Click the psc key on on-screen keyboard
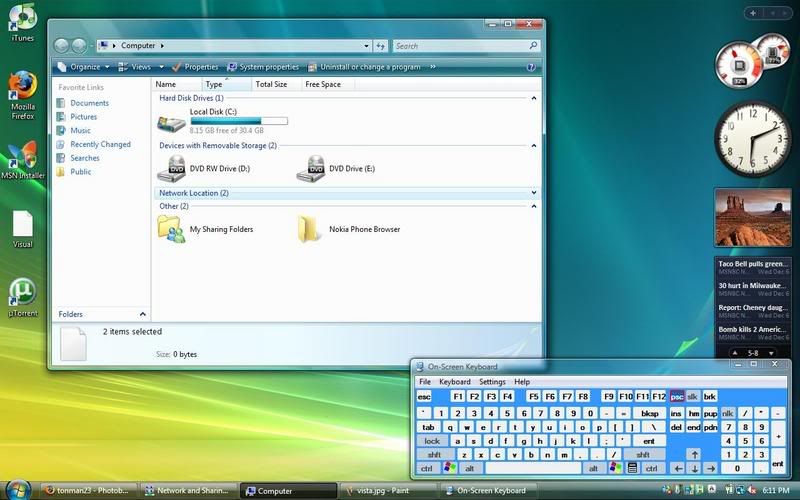Screen dimensions: 800x500 [x=677, y=396]
